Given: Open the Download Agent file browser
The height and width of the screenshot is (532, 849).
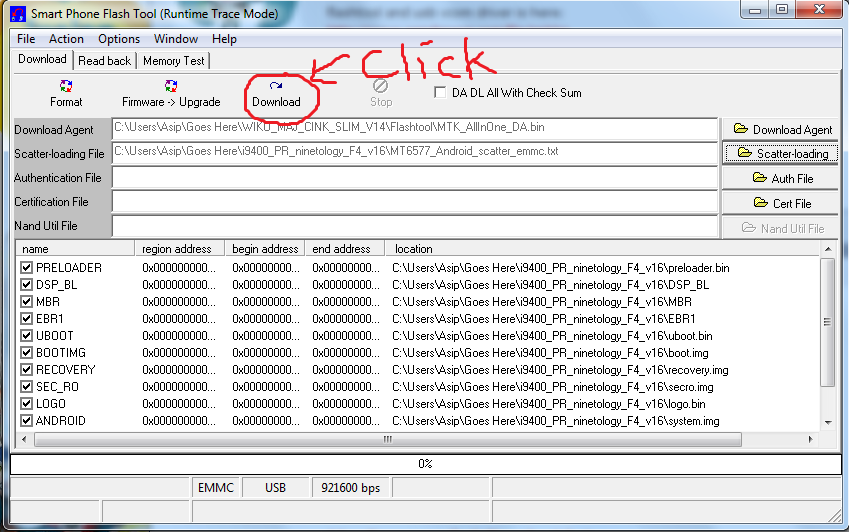Looking at the screenshot, I should [782, 129].
